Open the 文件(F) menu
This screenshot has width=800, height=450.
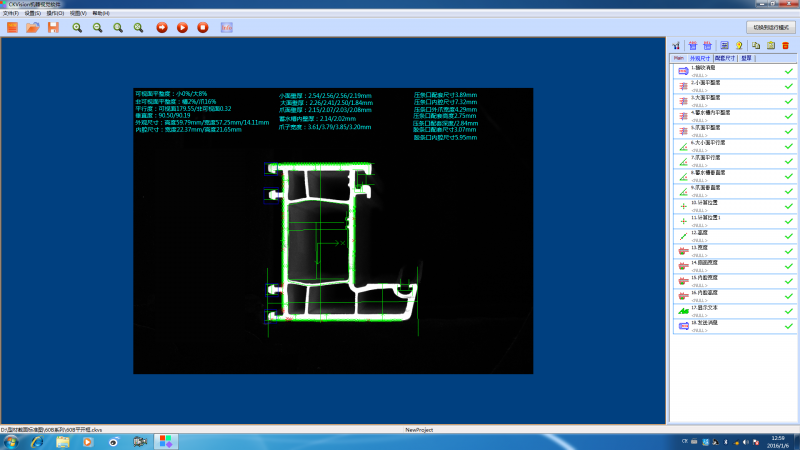(11, 13)
